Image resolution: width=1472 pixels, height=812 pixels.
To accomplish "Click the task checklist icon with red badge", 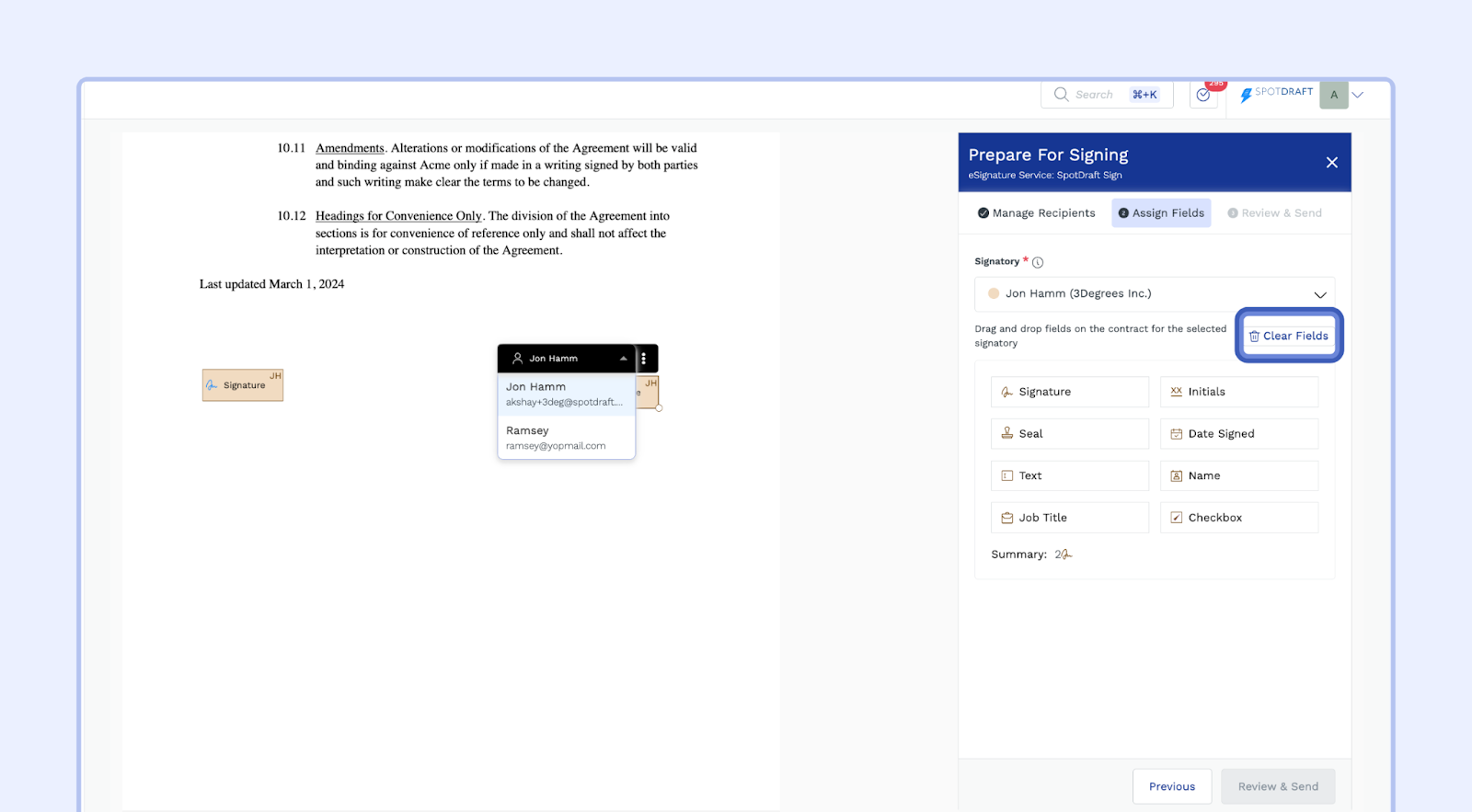I will tap(1203, 95).
